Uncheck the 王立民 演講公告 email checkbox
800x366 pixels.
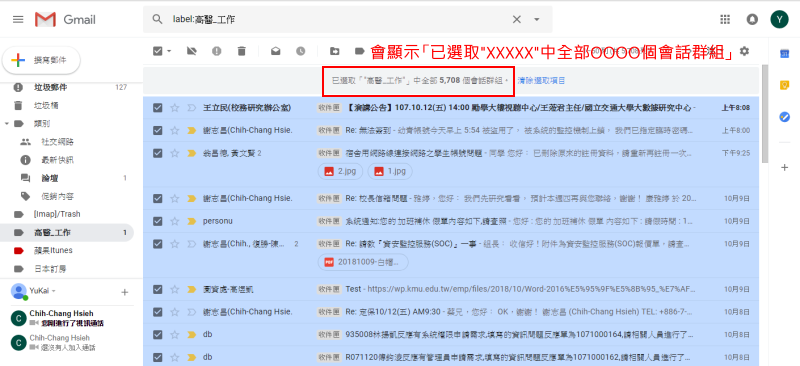158,108
